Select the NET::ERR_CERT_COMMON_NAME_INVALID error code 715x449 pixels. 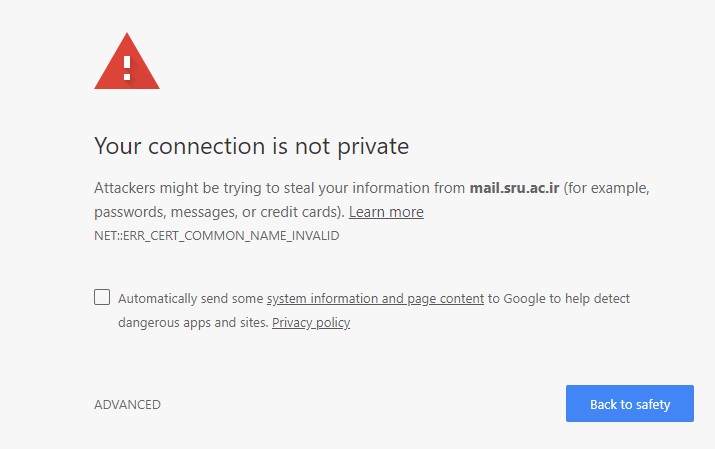click(217, 236)
